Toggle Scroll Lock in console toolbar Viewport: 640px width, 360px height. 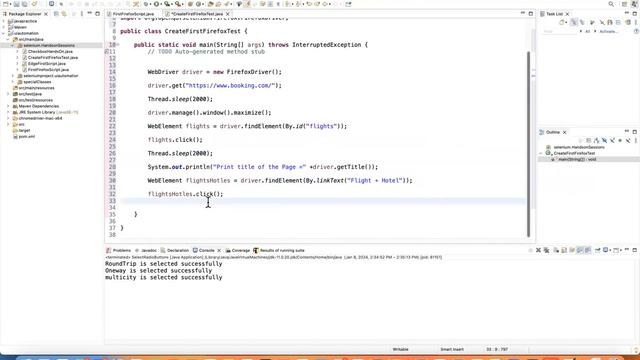click(564, 250)
